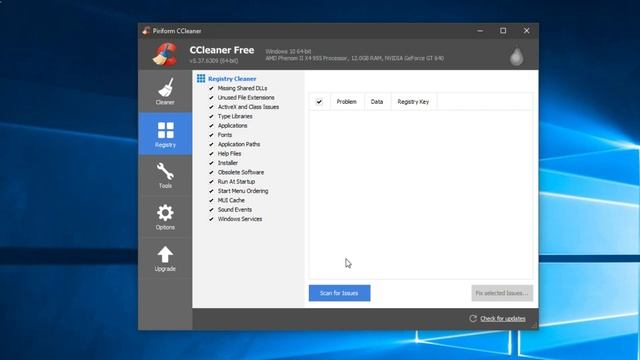Viewport: 640px width, 360px height.
Task: Uncheck Applications option
Action: [x=211, y=126]
